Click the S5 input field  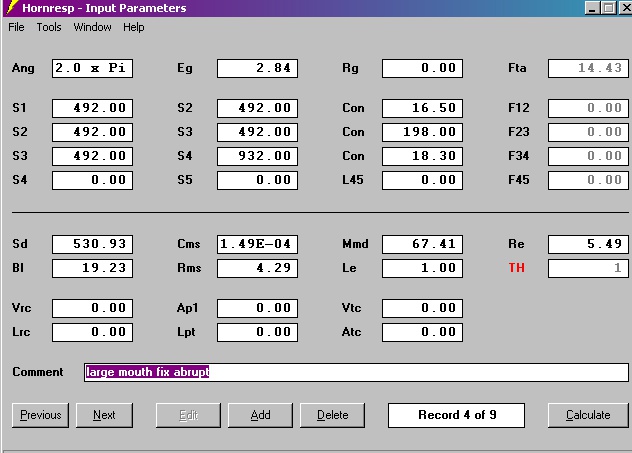[258, 180]
